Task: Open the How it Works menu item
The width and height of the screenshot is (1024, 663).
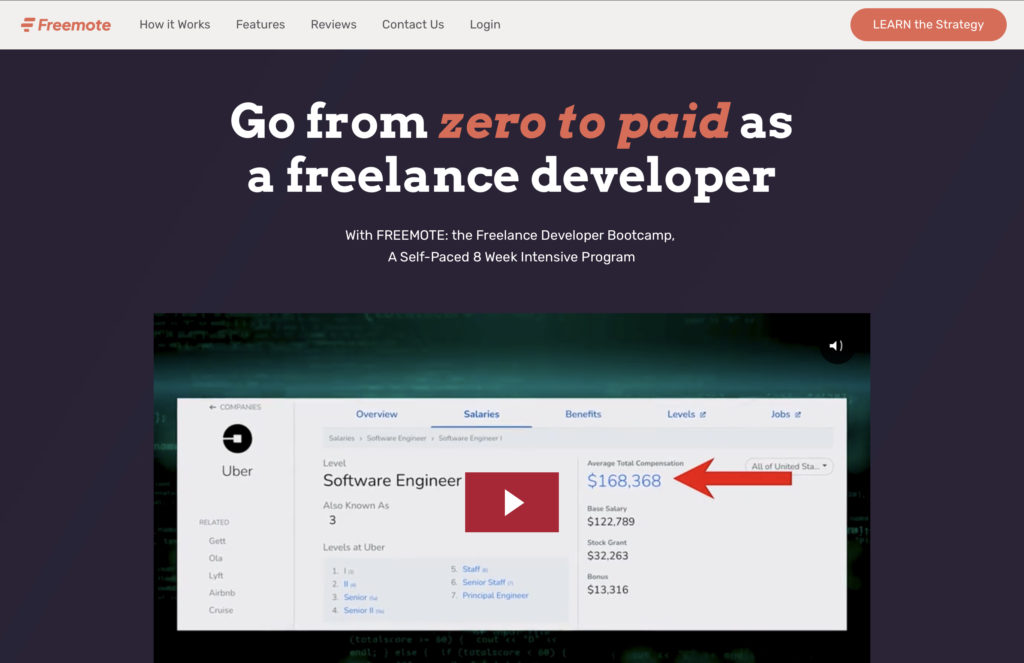Action: point(175,24)
